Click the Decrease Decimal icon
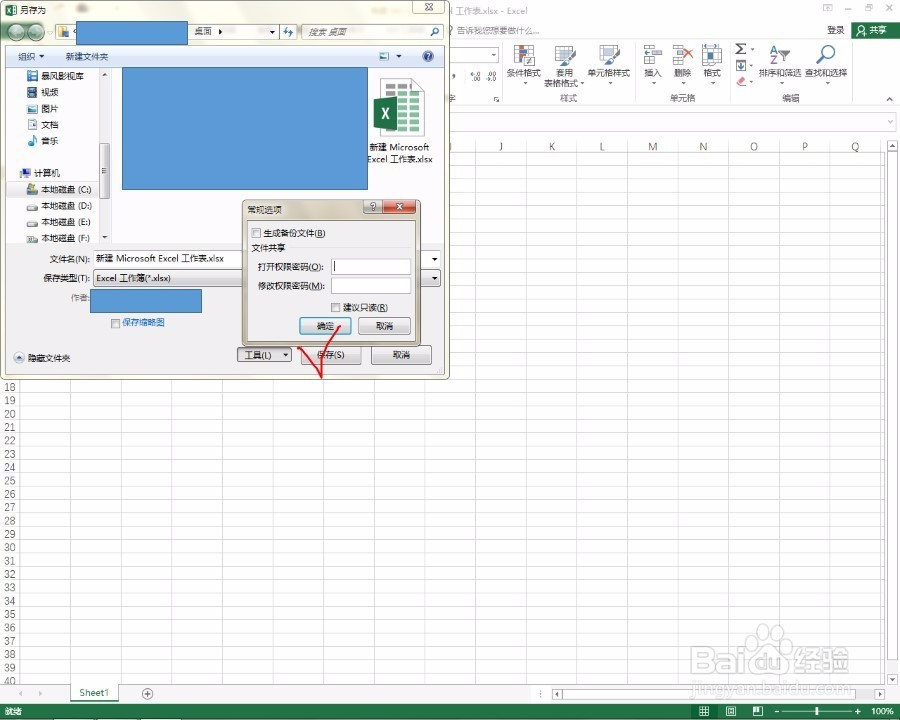Image resolution: width=900 pixels, height=720 pixels. pos(491,76)
